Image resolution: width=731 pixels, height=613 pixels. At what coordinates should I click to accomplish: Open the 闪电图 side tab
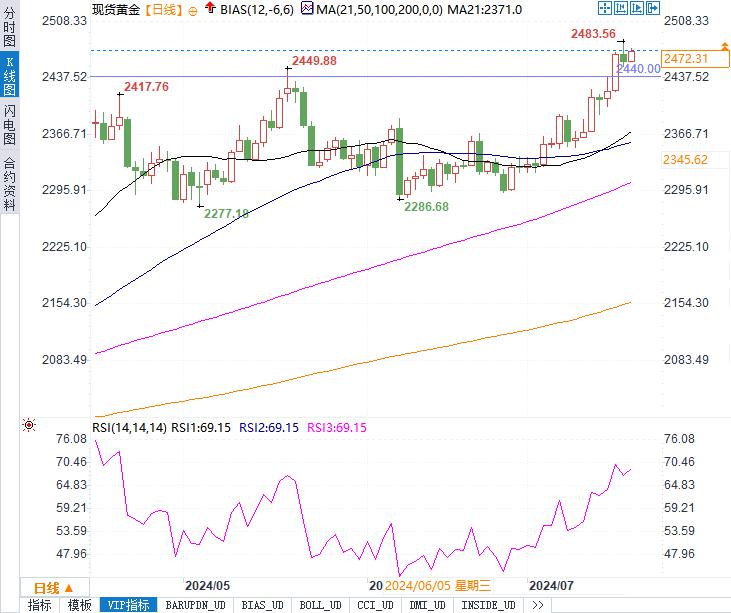[x=9, y=124]
